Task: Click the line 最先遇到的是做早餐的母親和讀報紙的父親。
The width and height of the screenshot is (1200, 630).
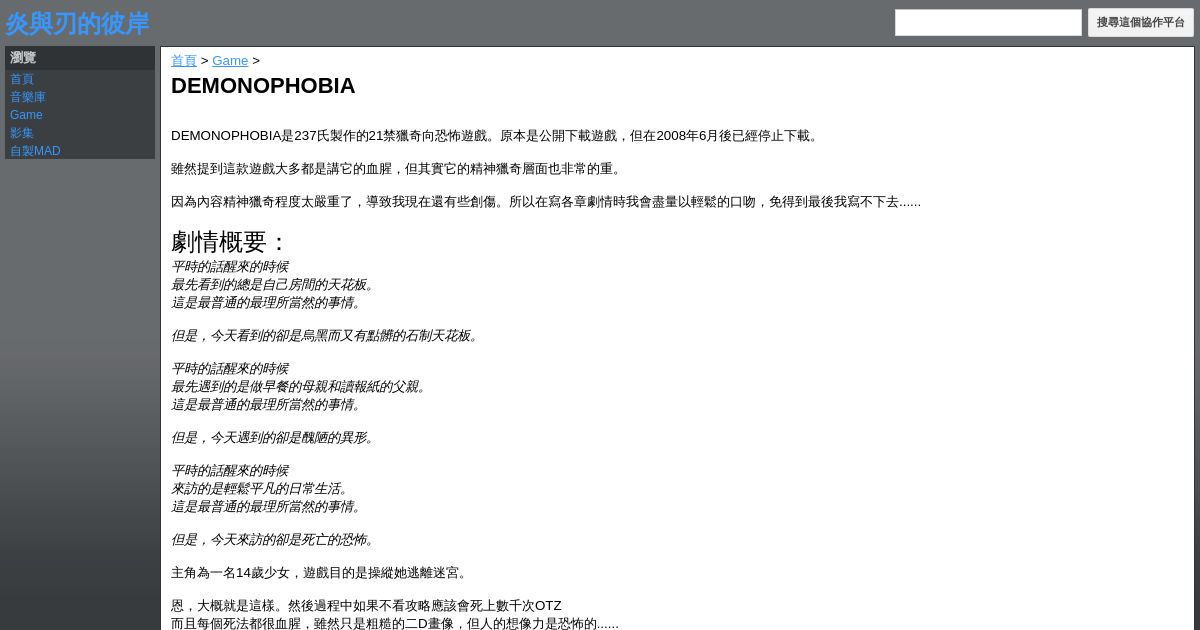Action: coord(301,387)
